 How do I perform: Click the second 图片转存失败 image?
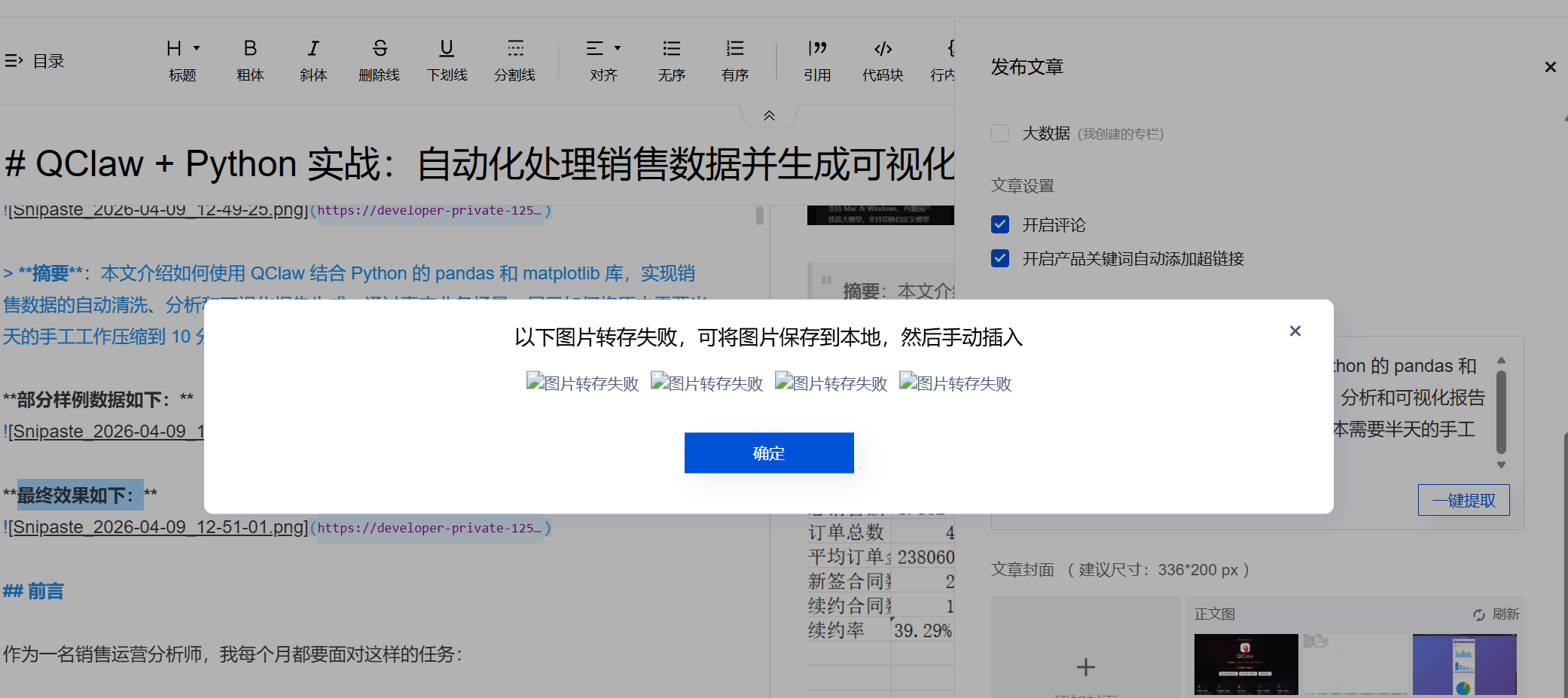pos(706,383)
